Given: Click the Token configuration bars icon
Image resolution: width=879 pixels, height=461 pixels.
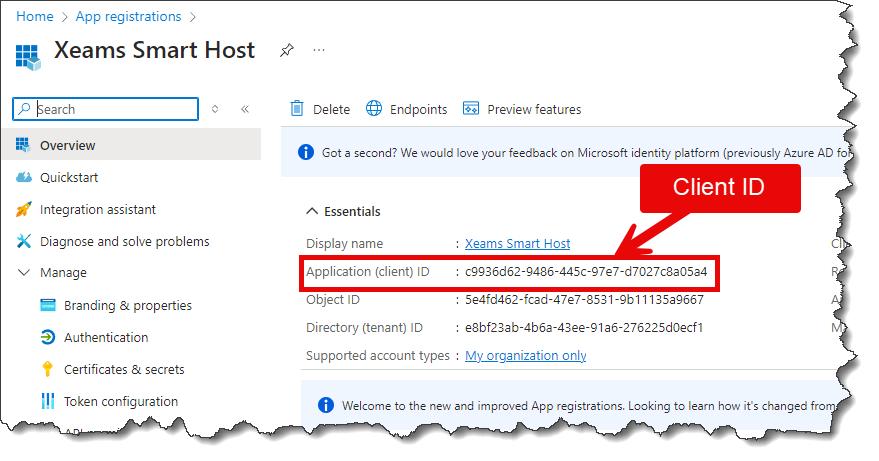Looking at the screenshot, I should [x=47, y=401].
